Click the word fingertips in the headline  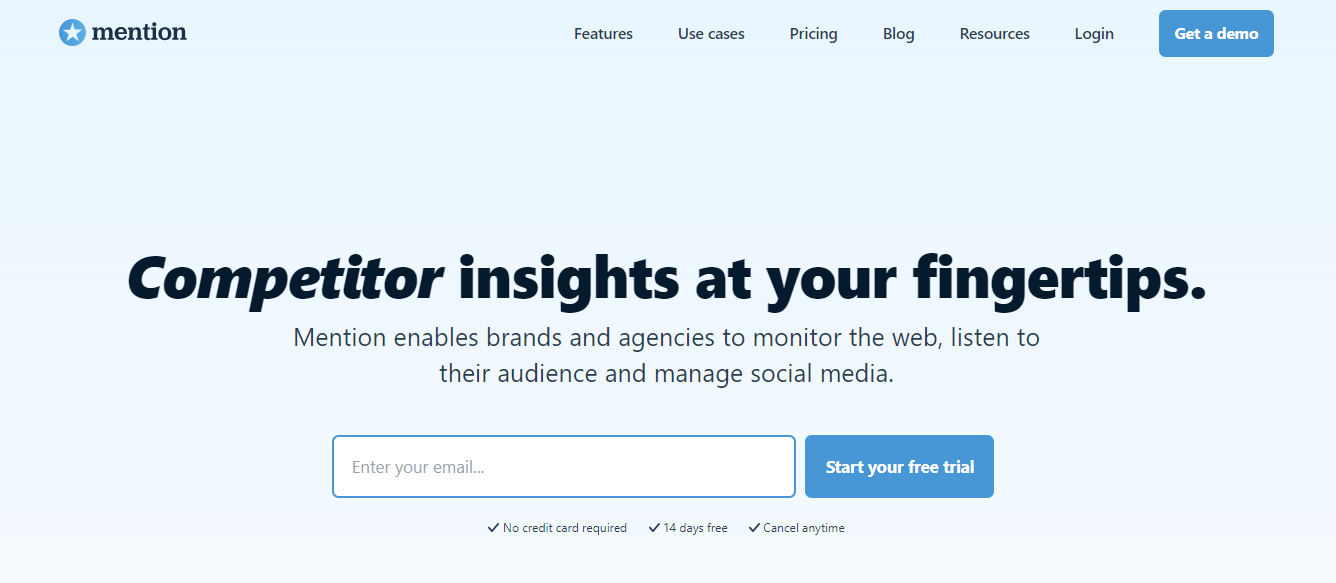pos(1060,279)
